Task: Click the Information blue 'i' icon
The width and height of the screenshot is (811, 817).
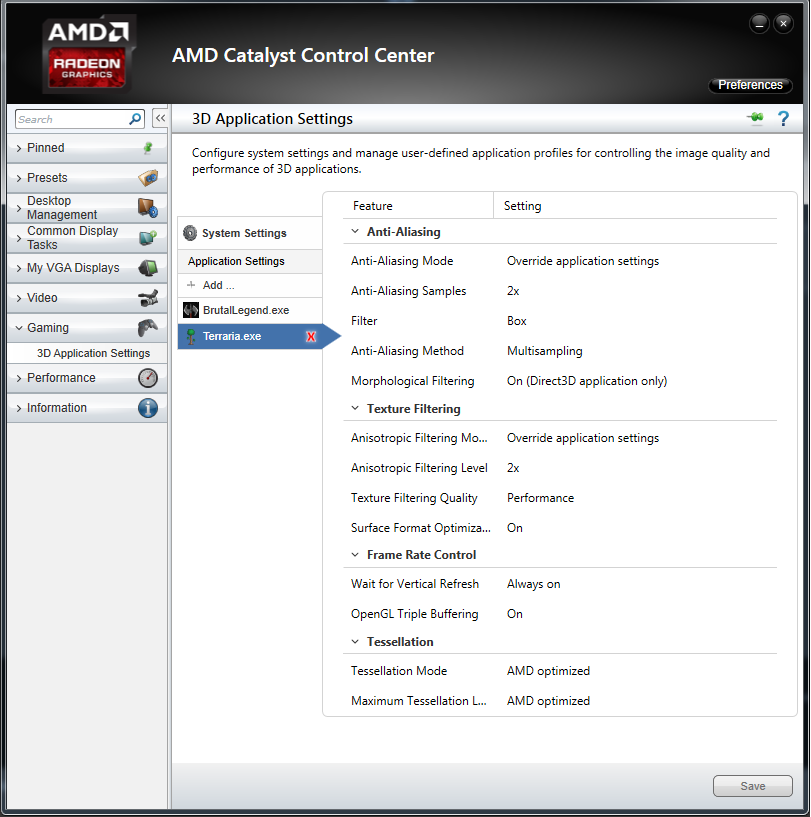Action: point(148,408)
